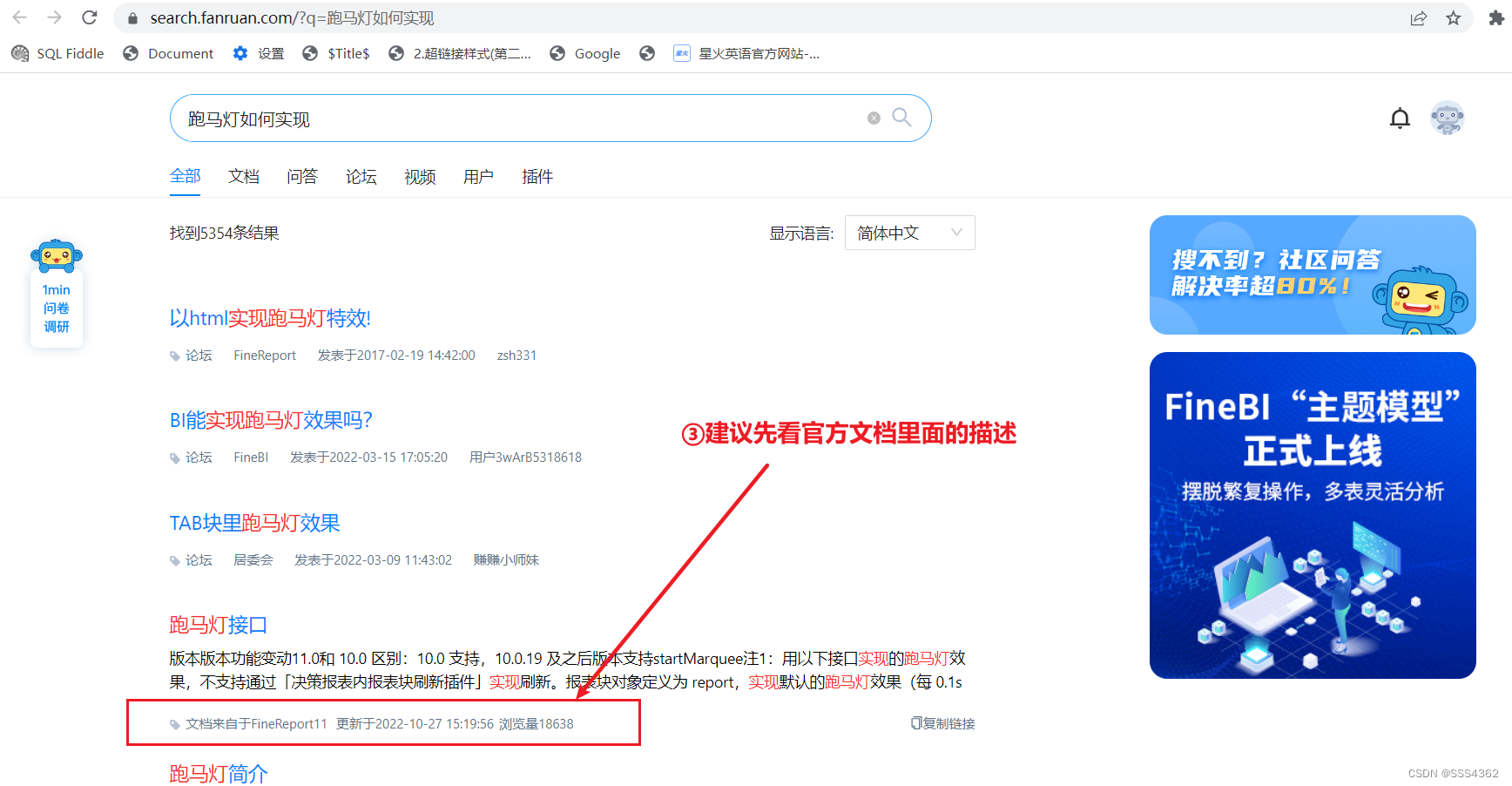Bookmark this page with the star icon
Screen dimensions: 1512x786
[1454, 18]
